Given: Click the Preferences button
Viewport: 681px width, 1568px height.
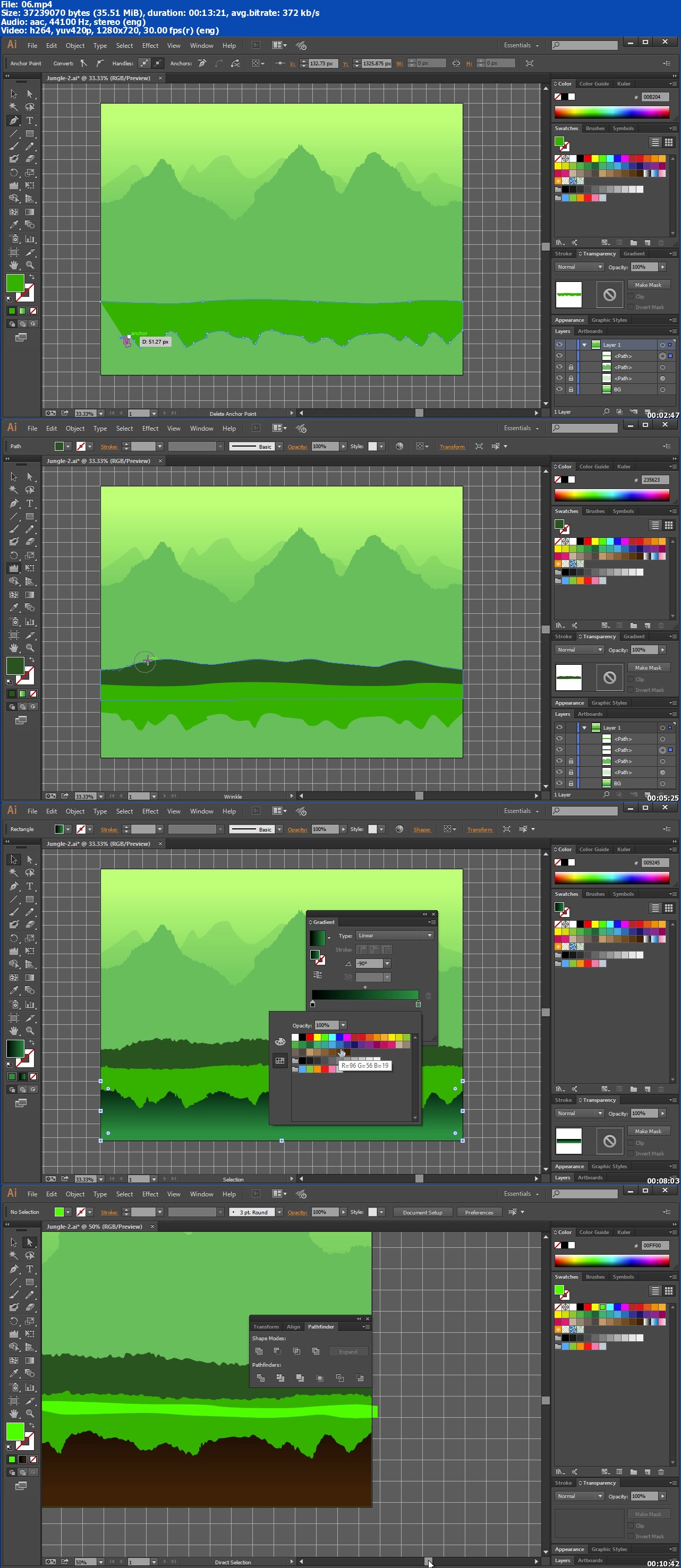Looking at the screenshot, I should click(x=479, y=1212).
